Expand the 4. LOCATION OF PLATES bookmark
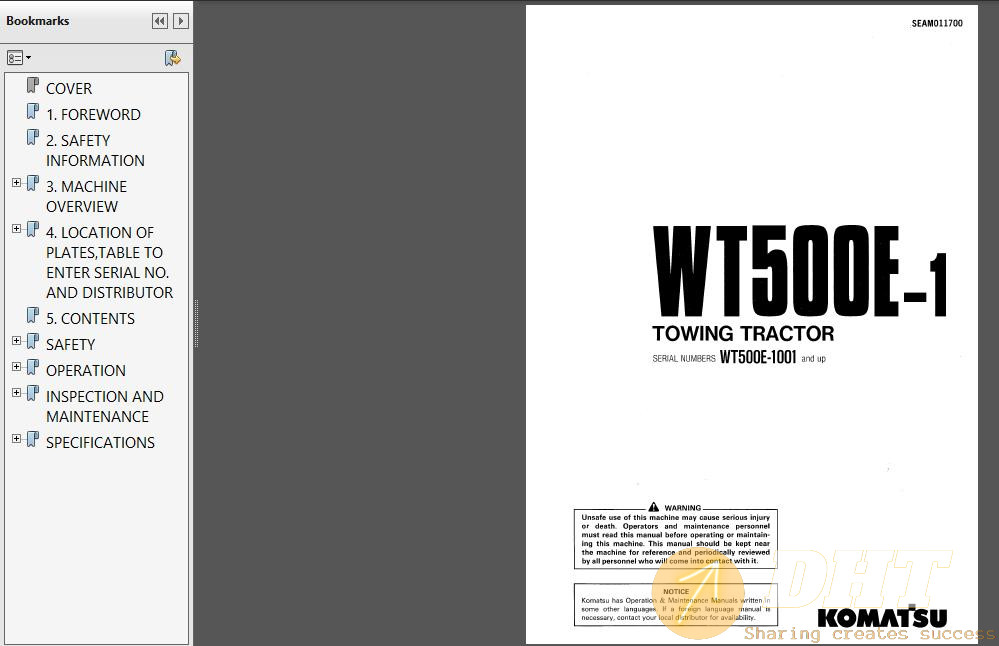This screenshot has height=646, width=999. click(17, 229)
